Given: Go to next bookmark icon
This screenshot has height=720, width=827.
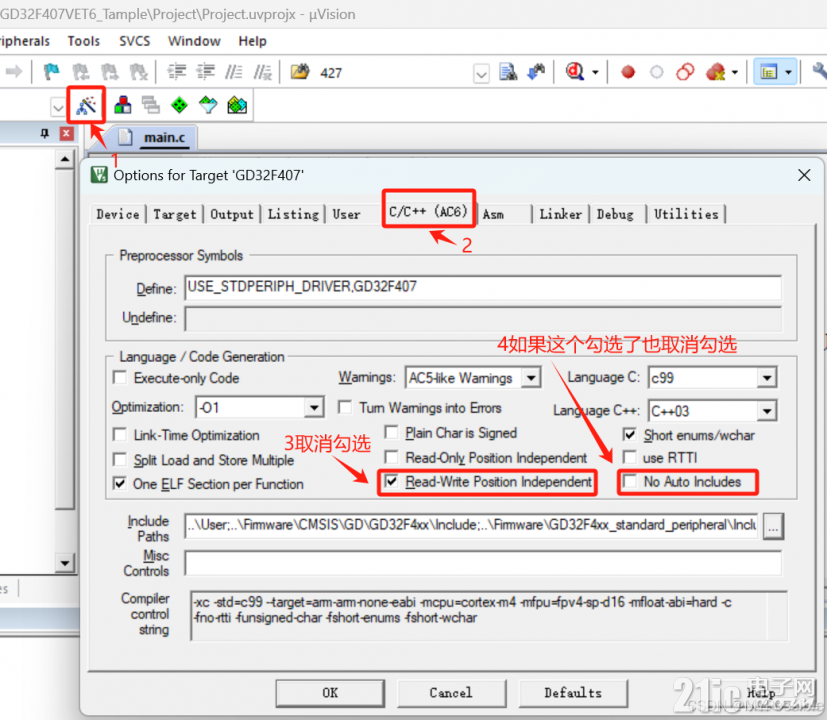Looking at the screenshot, I should [109, 72].
